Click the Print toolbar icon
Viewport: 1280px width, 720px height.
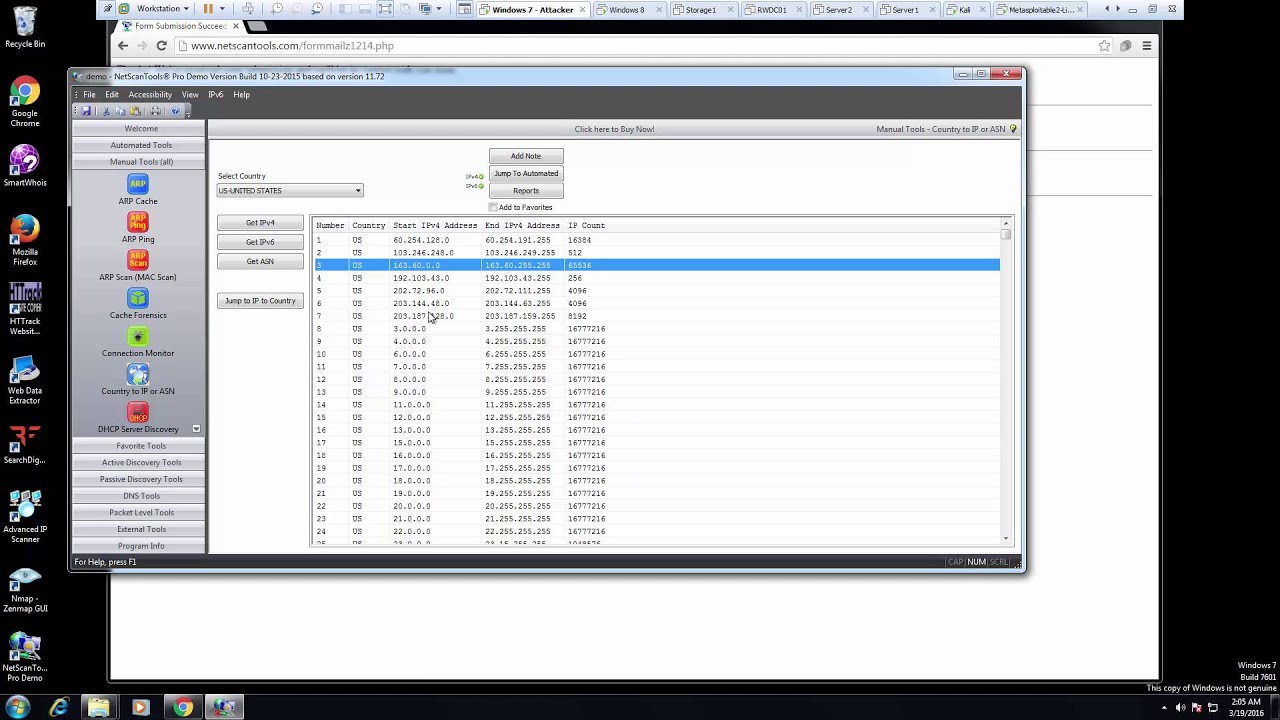155,111
